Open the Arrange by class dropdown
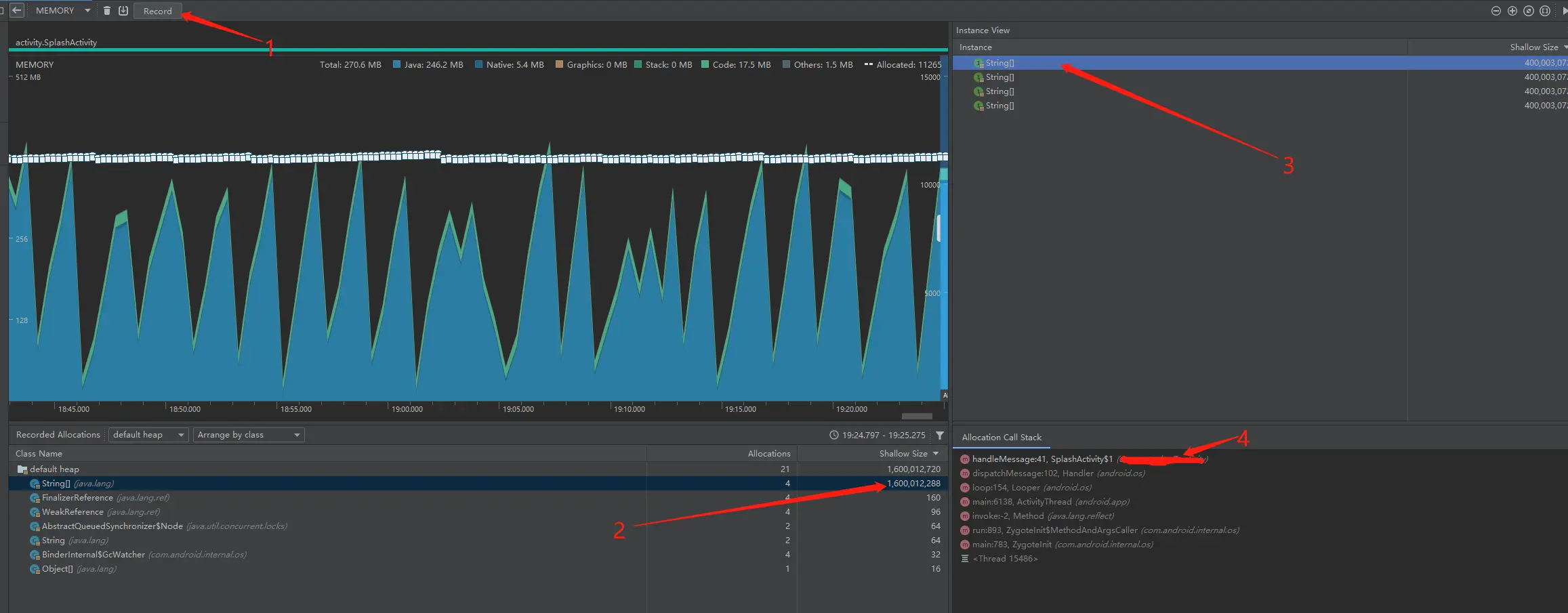 (x=249, y=435)
